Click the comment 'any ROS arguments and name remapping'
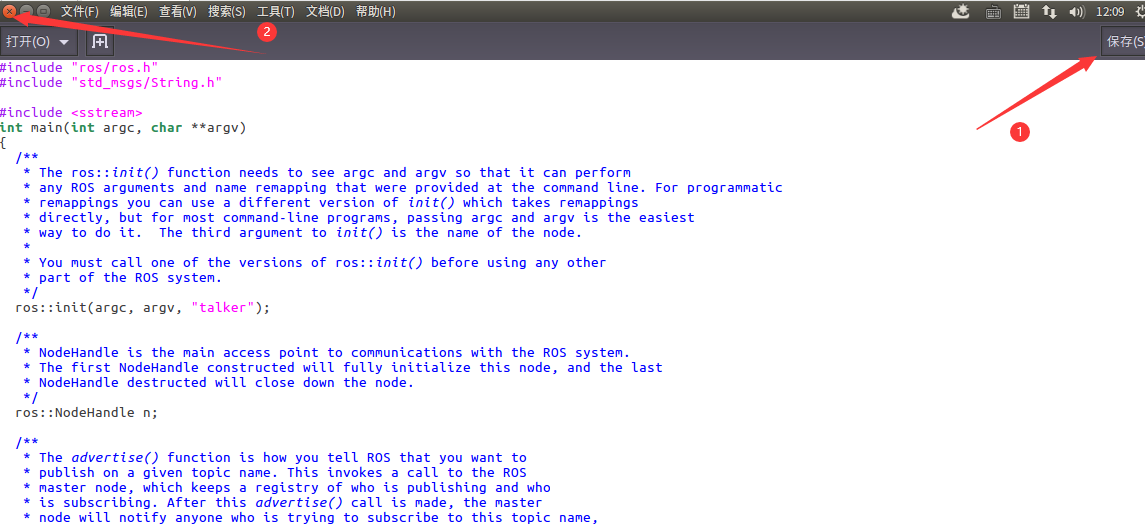 pyautogui.click(x=402, y=188)
